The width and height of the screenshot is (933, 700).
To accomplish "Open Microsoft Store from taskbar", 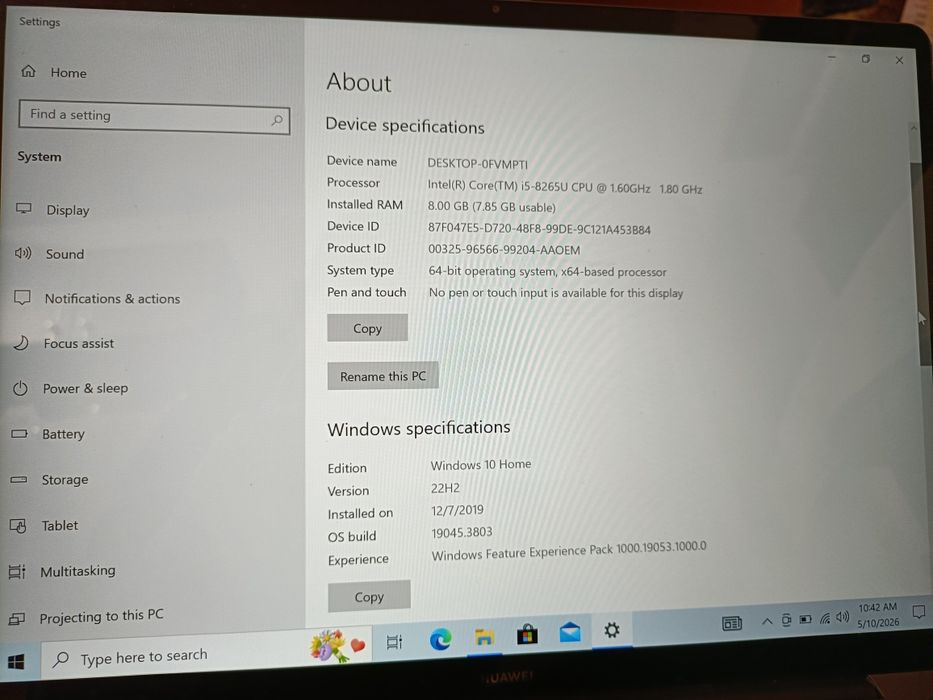I will click(x=527, y=634).
